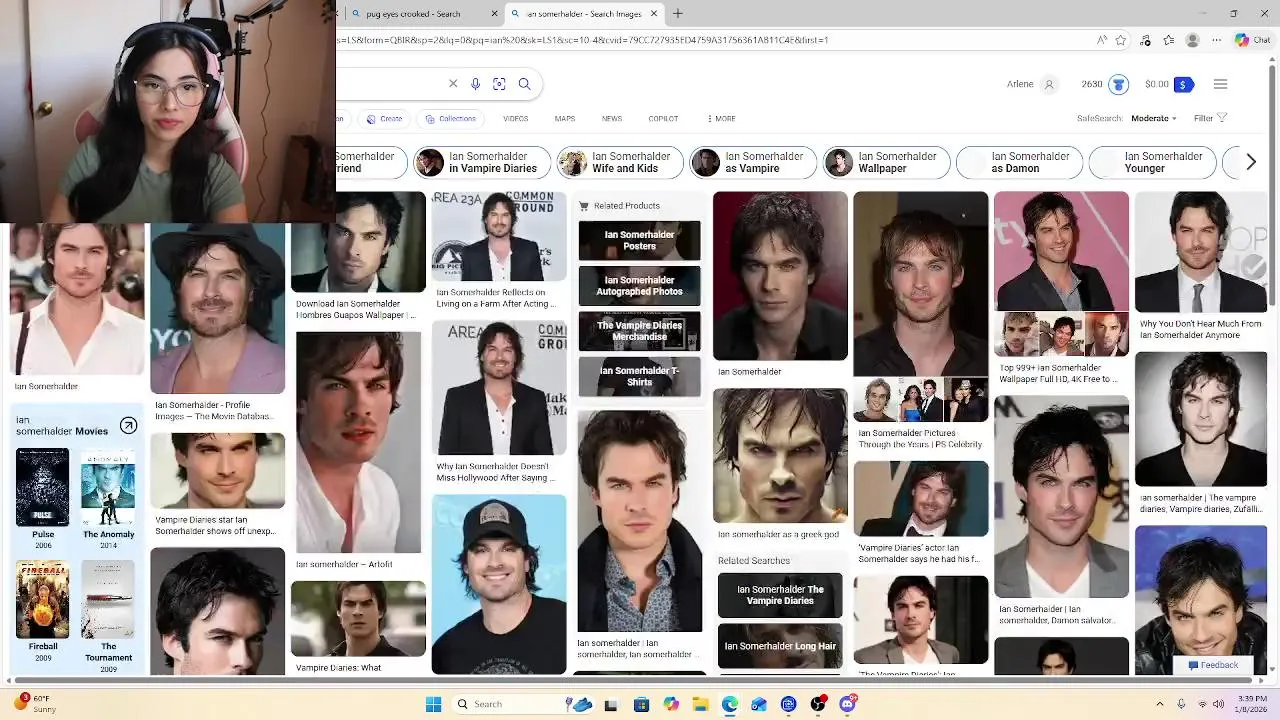Open File Explorer from taskbar
This screenshot has height=720, width=1280.
pyautogui.click(x=701, y=704)
